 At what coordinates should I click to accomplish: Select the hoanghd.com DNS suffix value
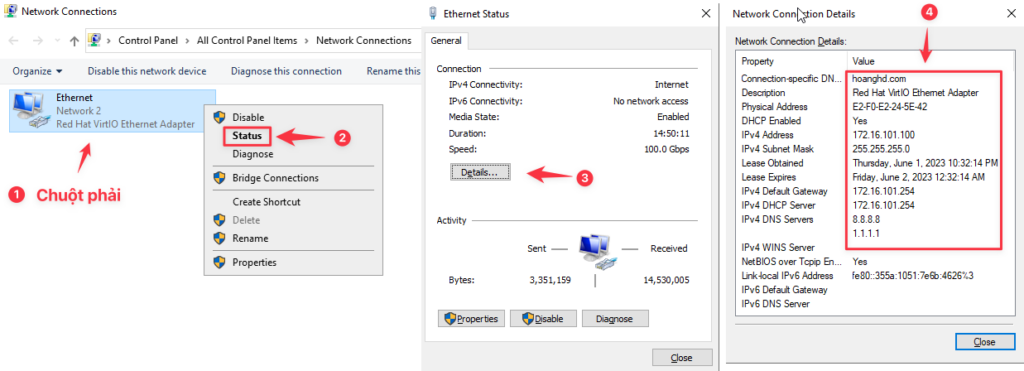[879, 78]
